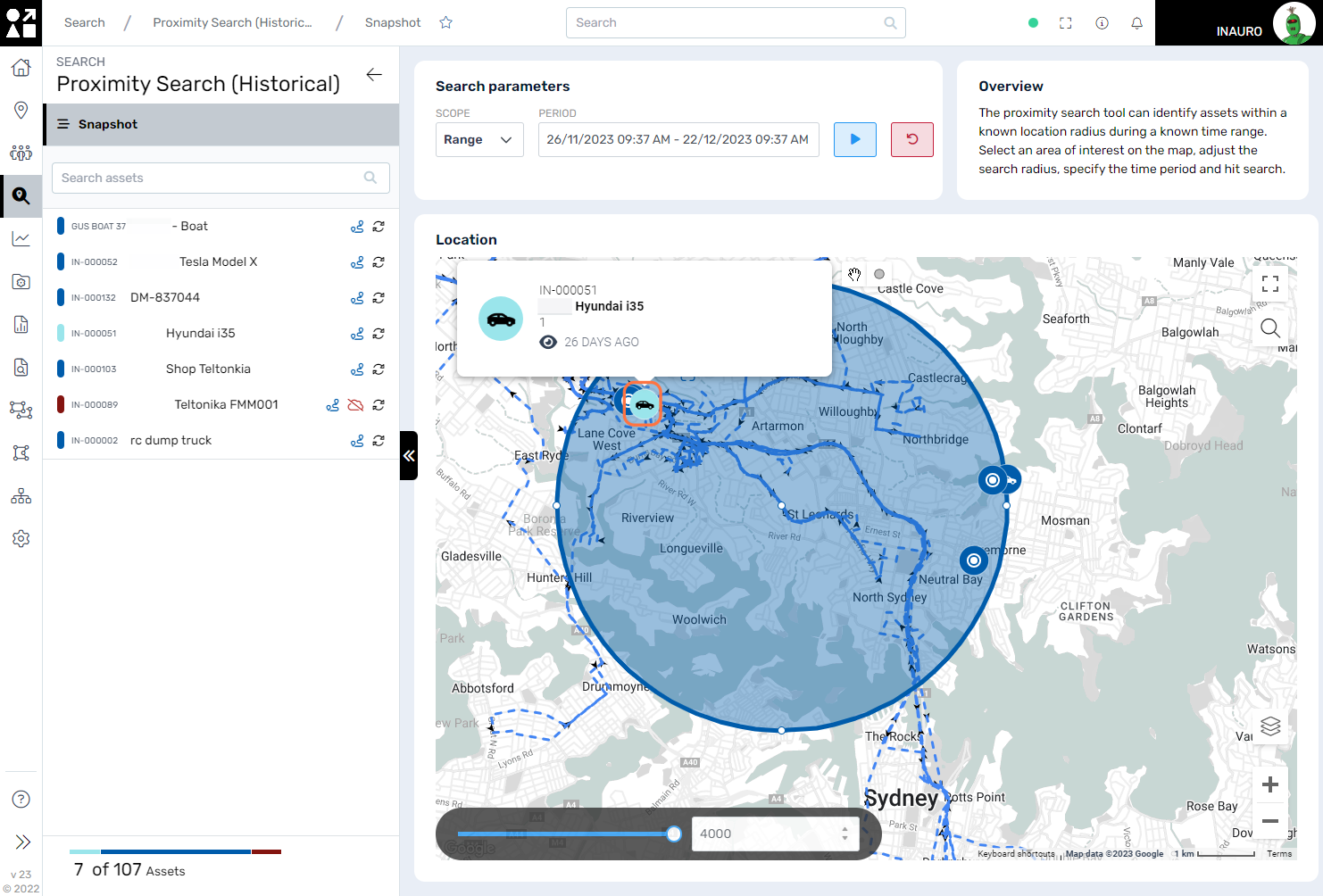Open the INAURO user avatar menu
Screen dimensions: 1323x896
point(1293,23)
